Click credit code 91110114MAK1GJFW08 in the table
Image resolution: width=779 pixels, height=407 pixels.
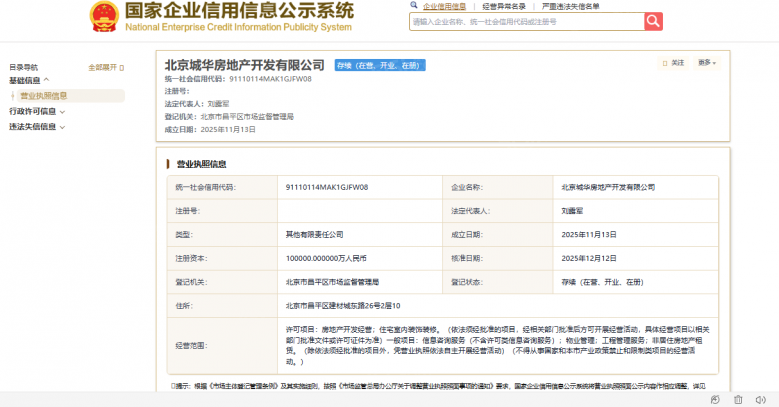[x=326, y=187]
